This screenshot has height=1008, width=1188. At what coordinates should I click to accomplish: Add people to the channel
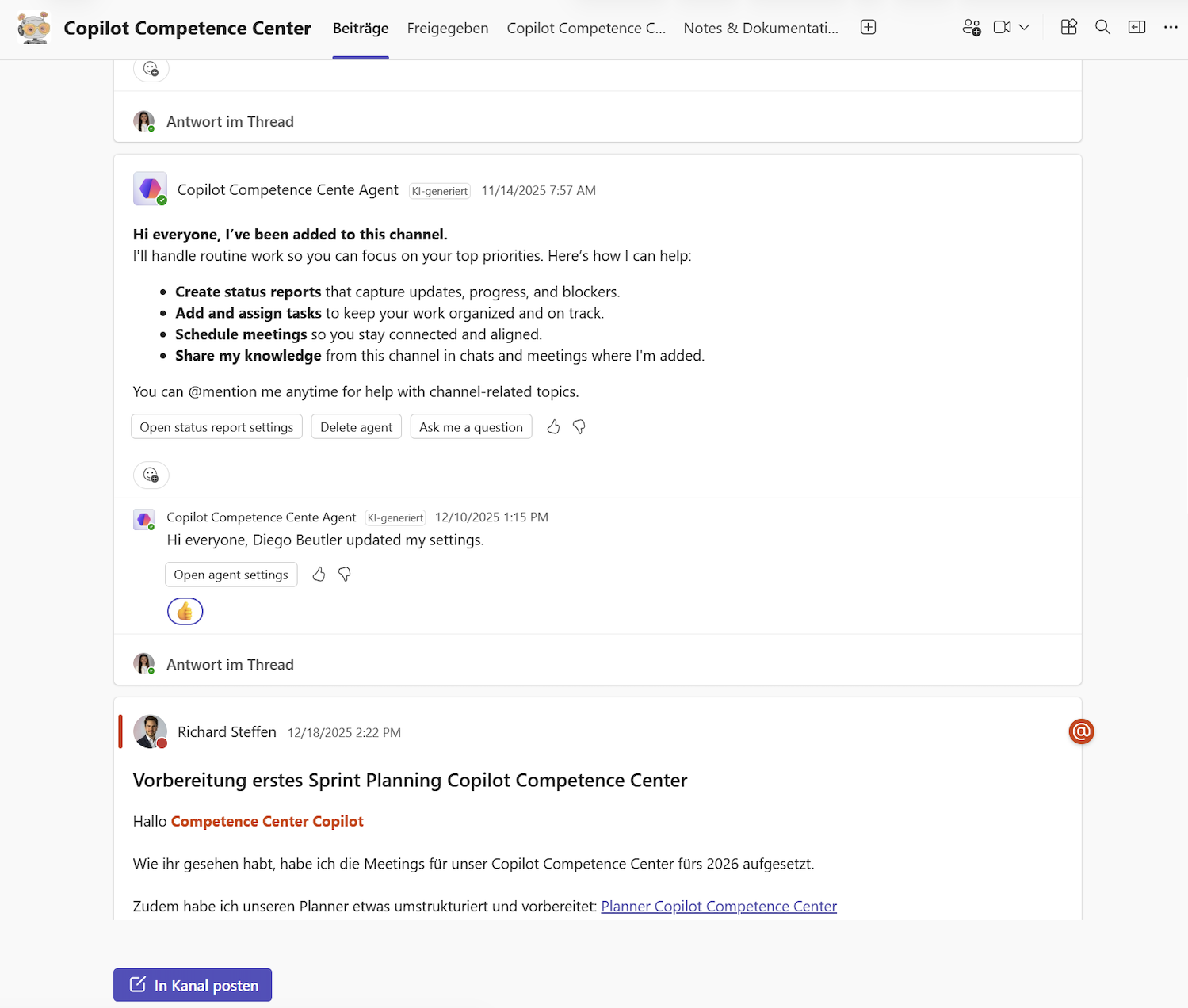click(x=970, y=27)
